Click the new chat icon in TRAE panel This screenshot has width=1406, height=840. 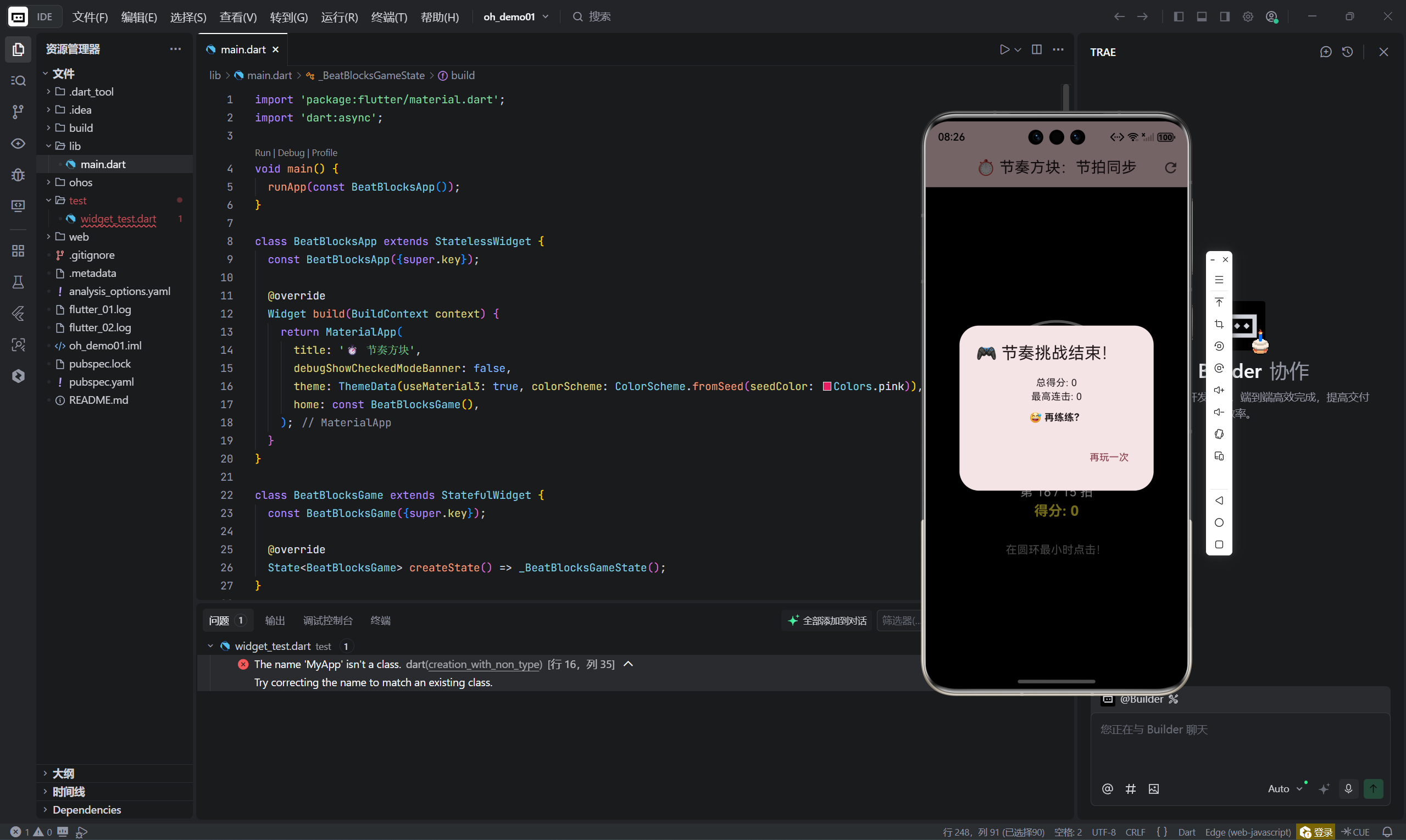point(1325,52)
